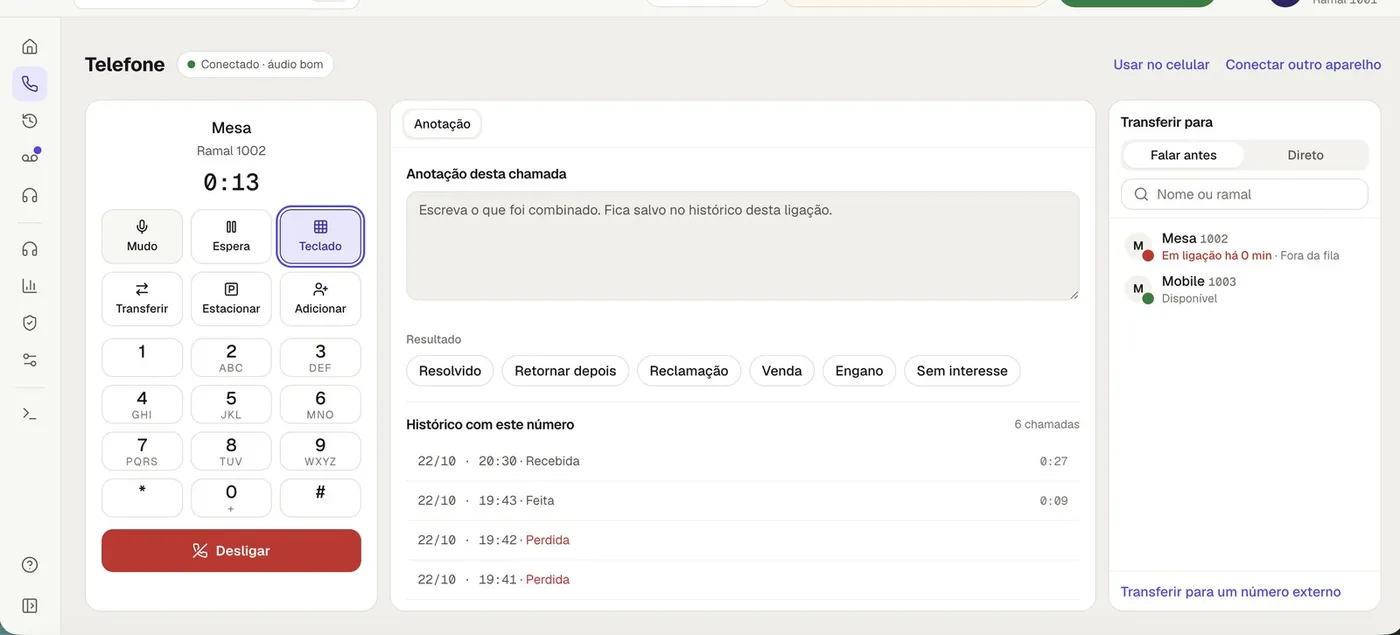
Task: Choose Mesa 1002 in transfer list
Action: 1245,246
